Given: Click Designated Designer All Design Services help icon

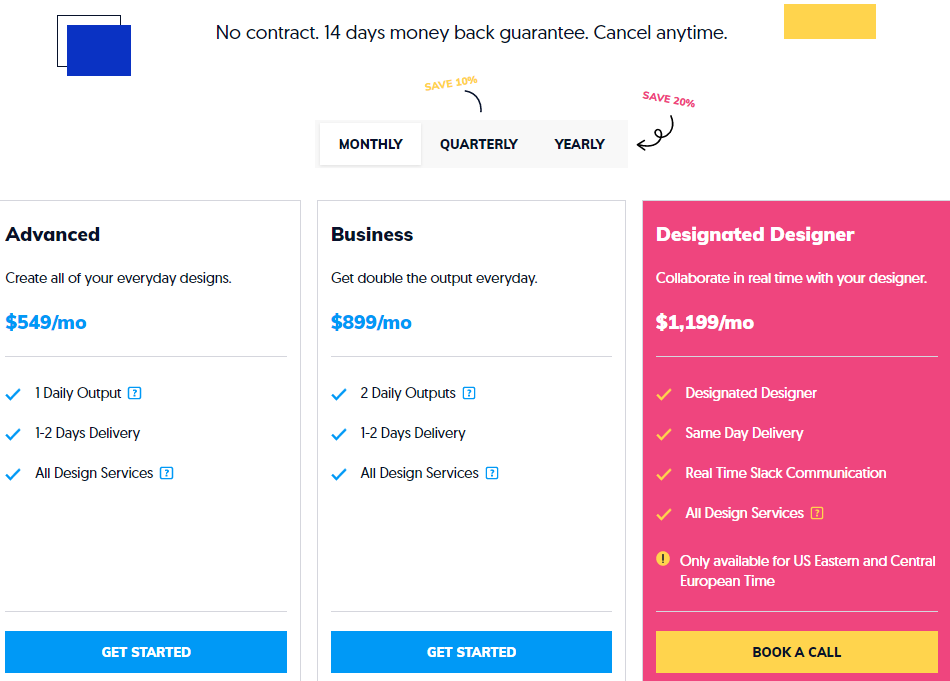Looking at the screenshot, I should click(817, 513).
